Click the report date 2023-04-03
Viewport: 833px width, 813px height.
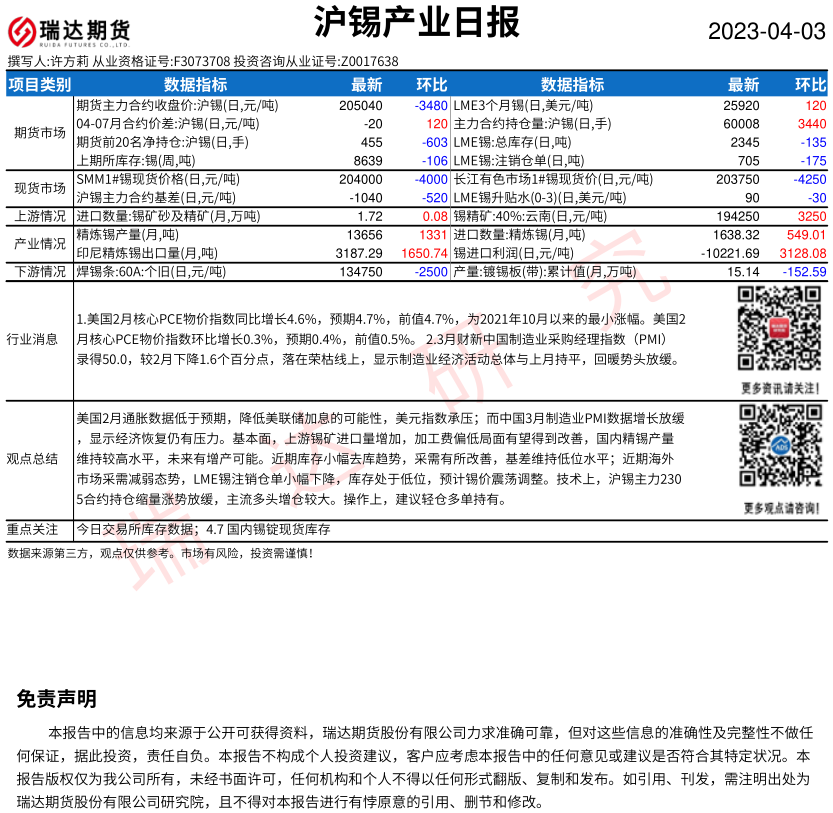pos(767,32)
